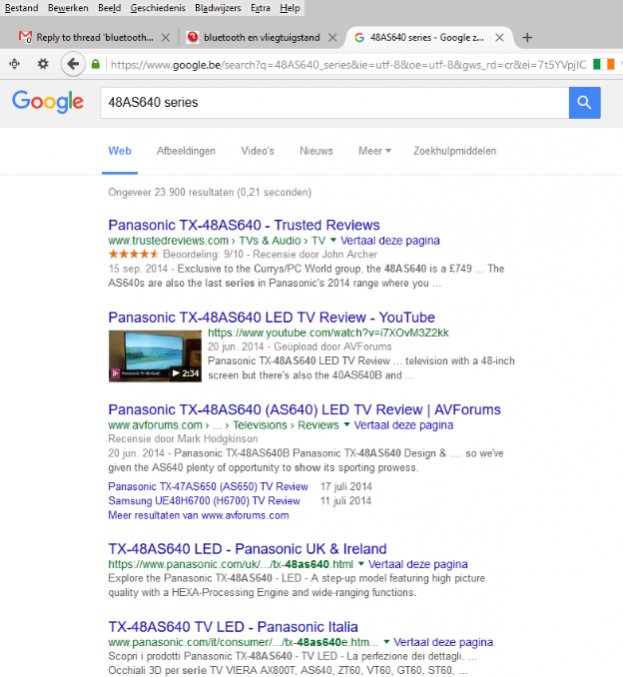The image size is (623, 677).
Task: Select the Nieuws search tab
Action: click(x=316, y=151)
